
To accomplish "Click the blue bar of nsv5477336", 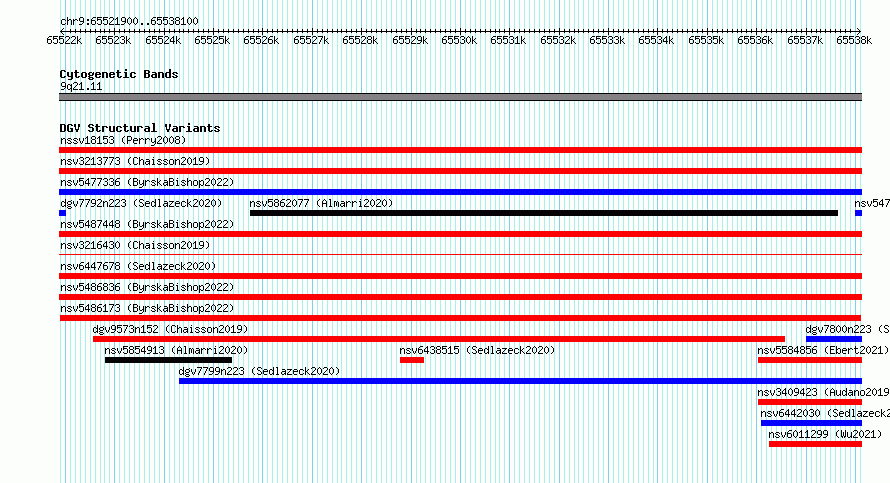I will pyautogui.click(x=460, y=192).
